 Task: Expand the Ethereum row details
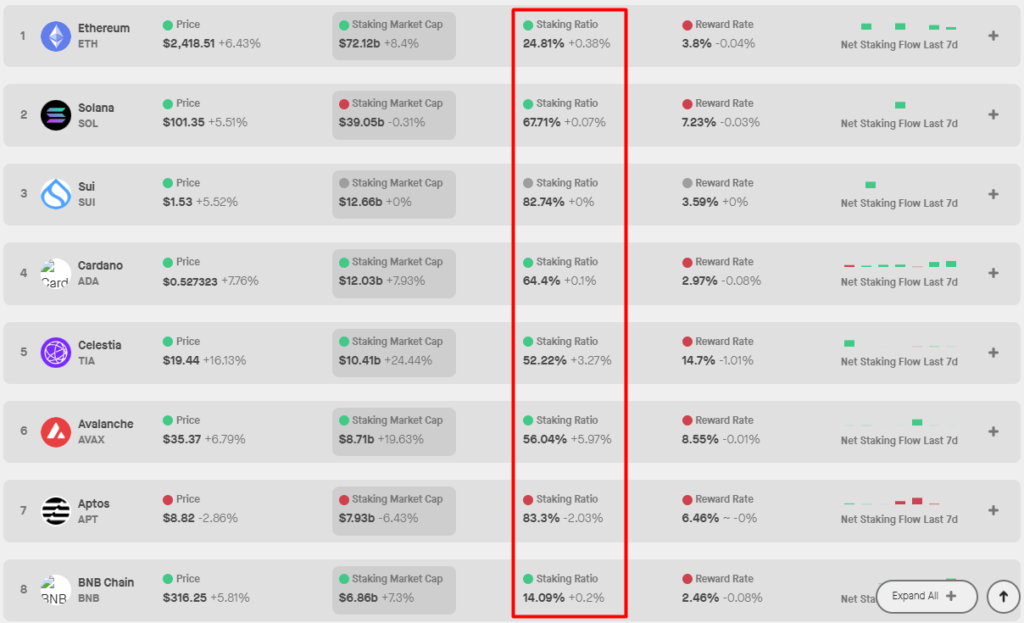pyautogui.click(x=993, y=36)
